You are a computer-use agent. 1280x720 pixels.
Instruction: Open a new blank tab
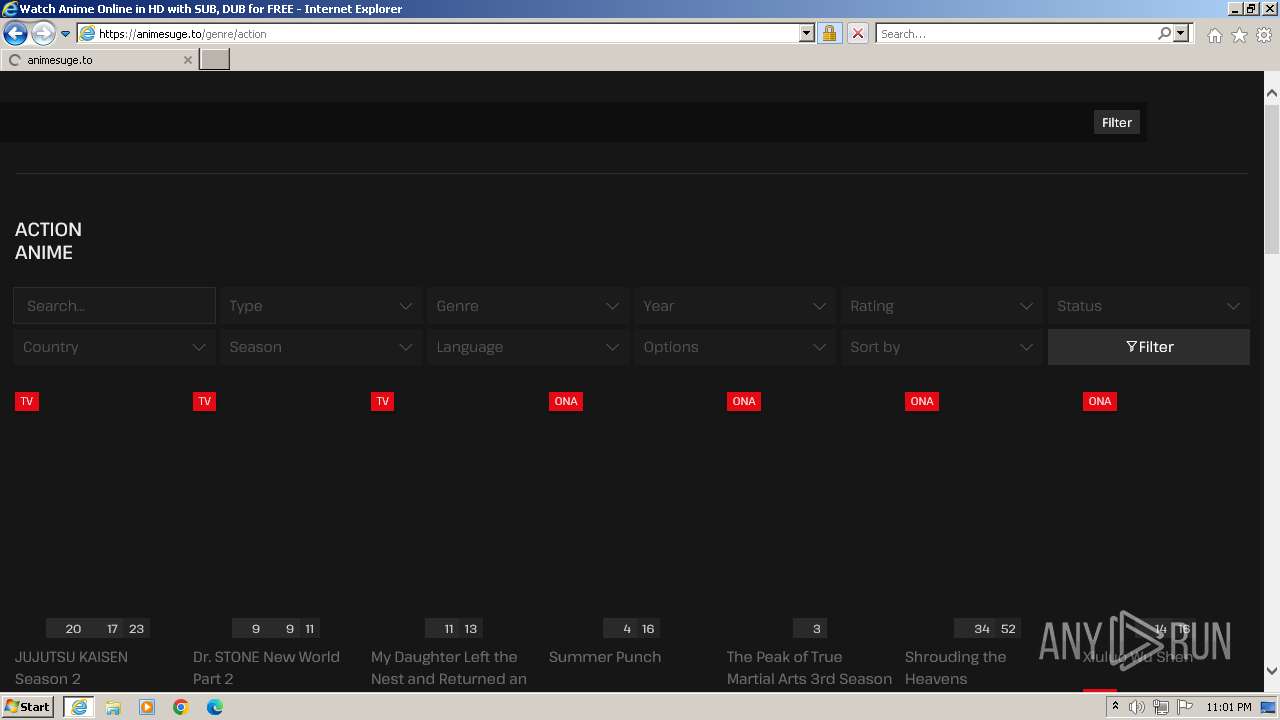pyautogui.click(x=215, y=60)
